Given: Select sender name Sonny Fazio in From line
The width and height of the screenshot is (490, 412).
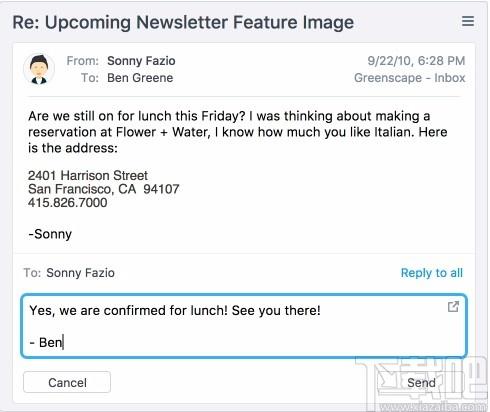Looking at the screenshot, I should [141, 61].
